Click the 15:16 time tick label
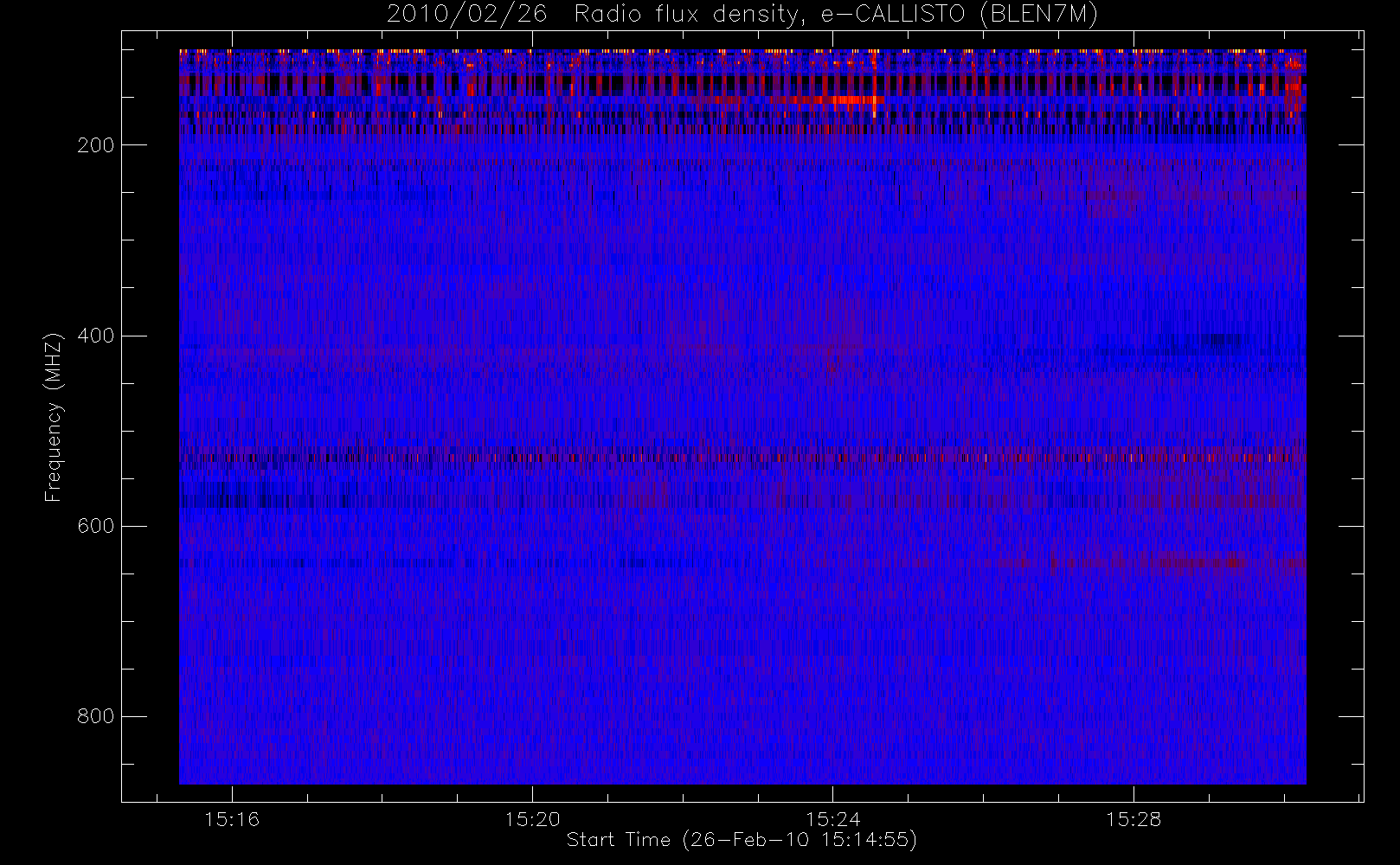1400x865 pixels. (232, 819)
